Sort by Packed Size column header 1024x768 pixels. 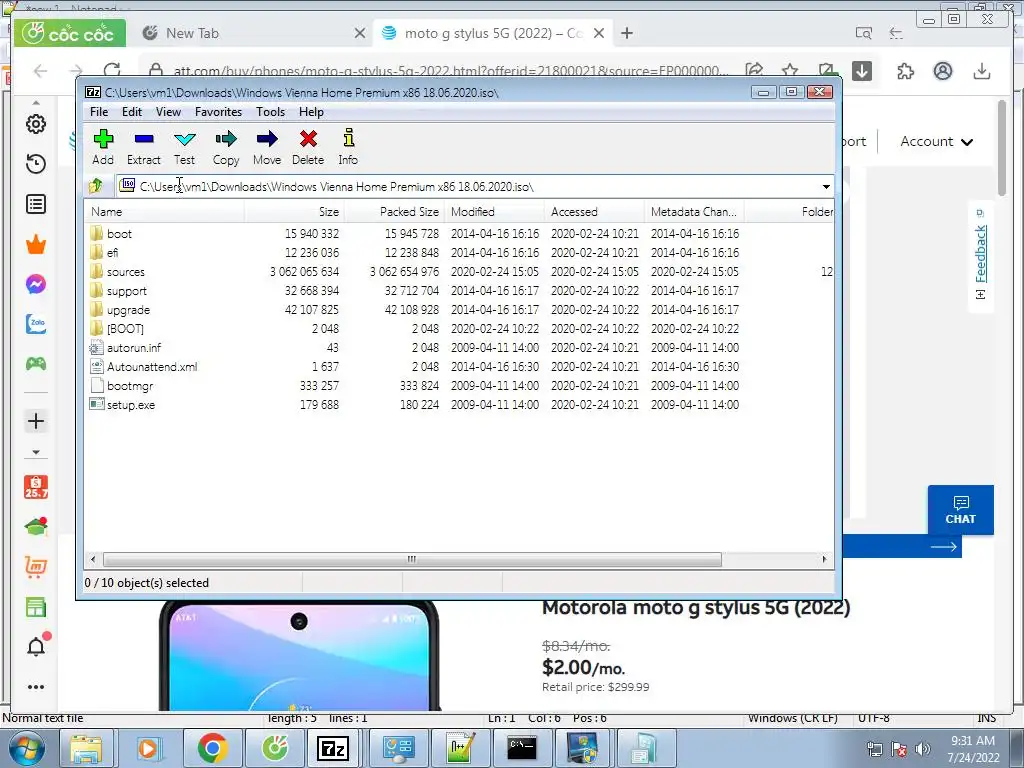pos(394,212)
